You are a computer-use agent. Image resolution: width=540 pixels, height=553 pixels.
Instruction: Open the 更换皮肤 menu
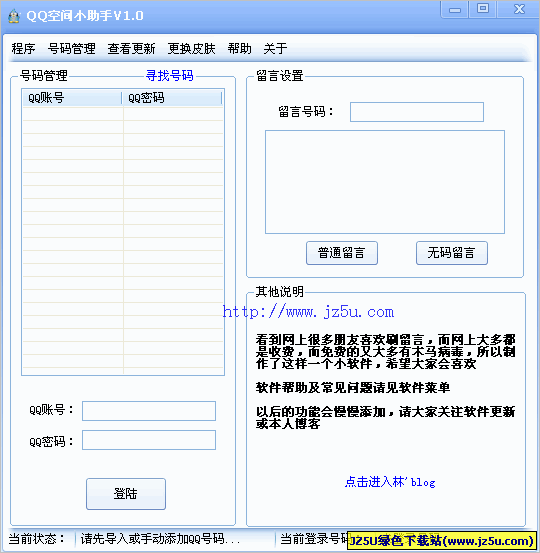click(191, 48)
